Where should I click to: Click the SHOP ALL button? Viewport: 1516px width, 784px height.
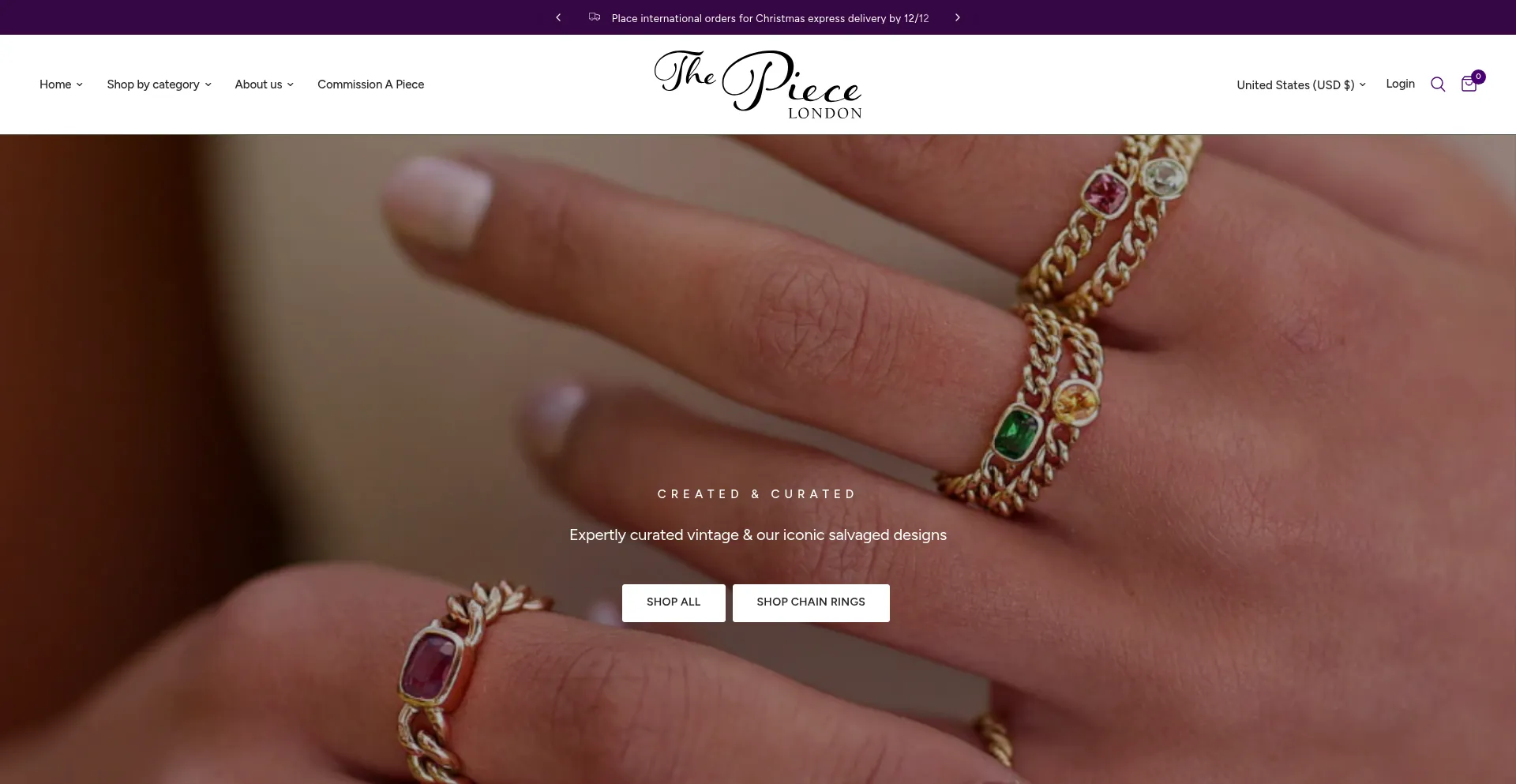(x=674, y=602)
